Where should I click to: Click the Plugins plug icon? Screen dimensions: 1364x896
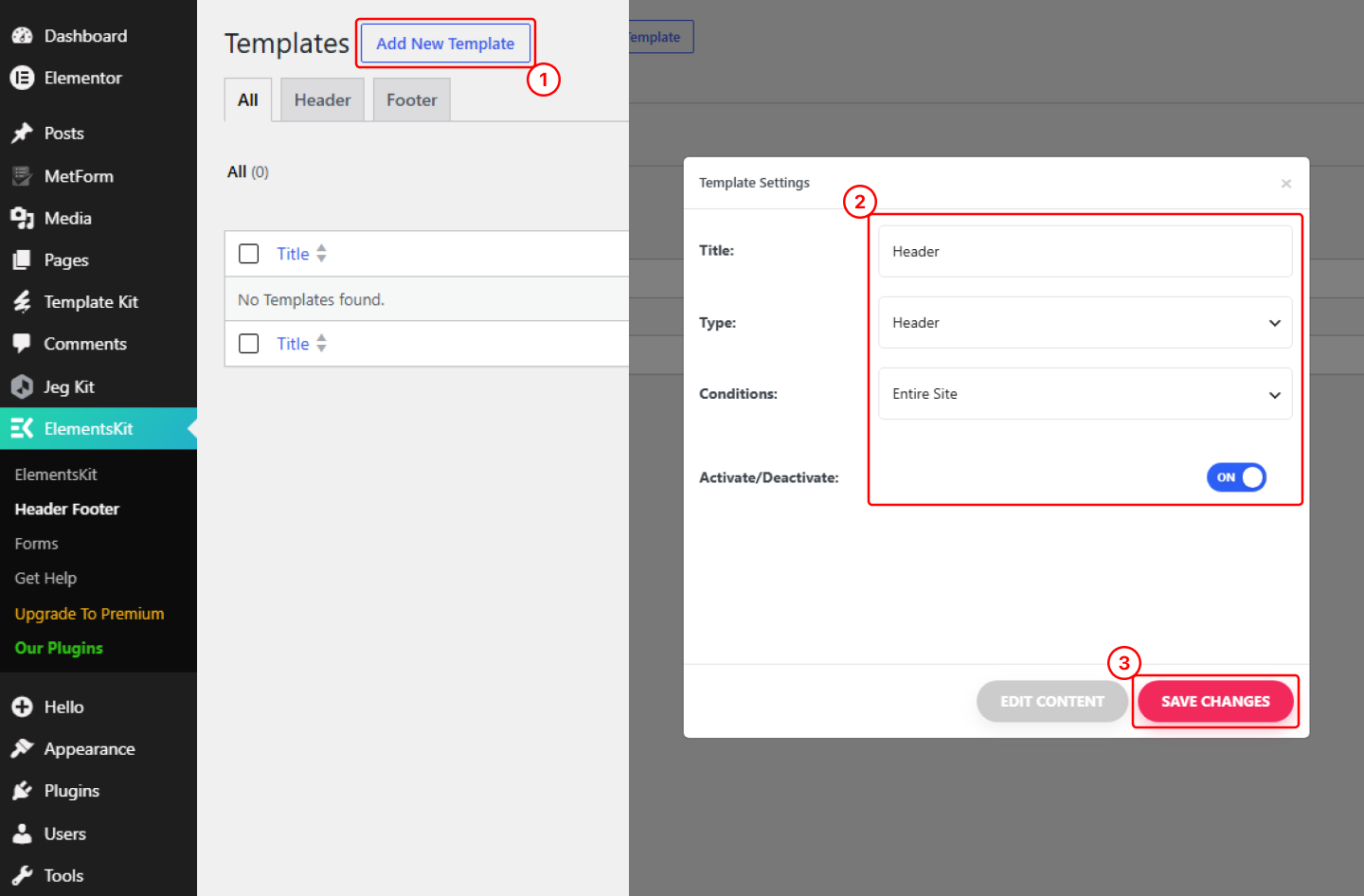(23, 791)
